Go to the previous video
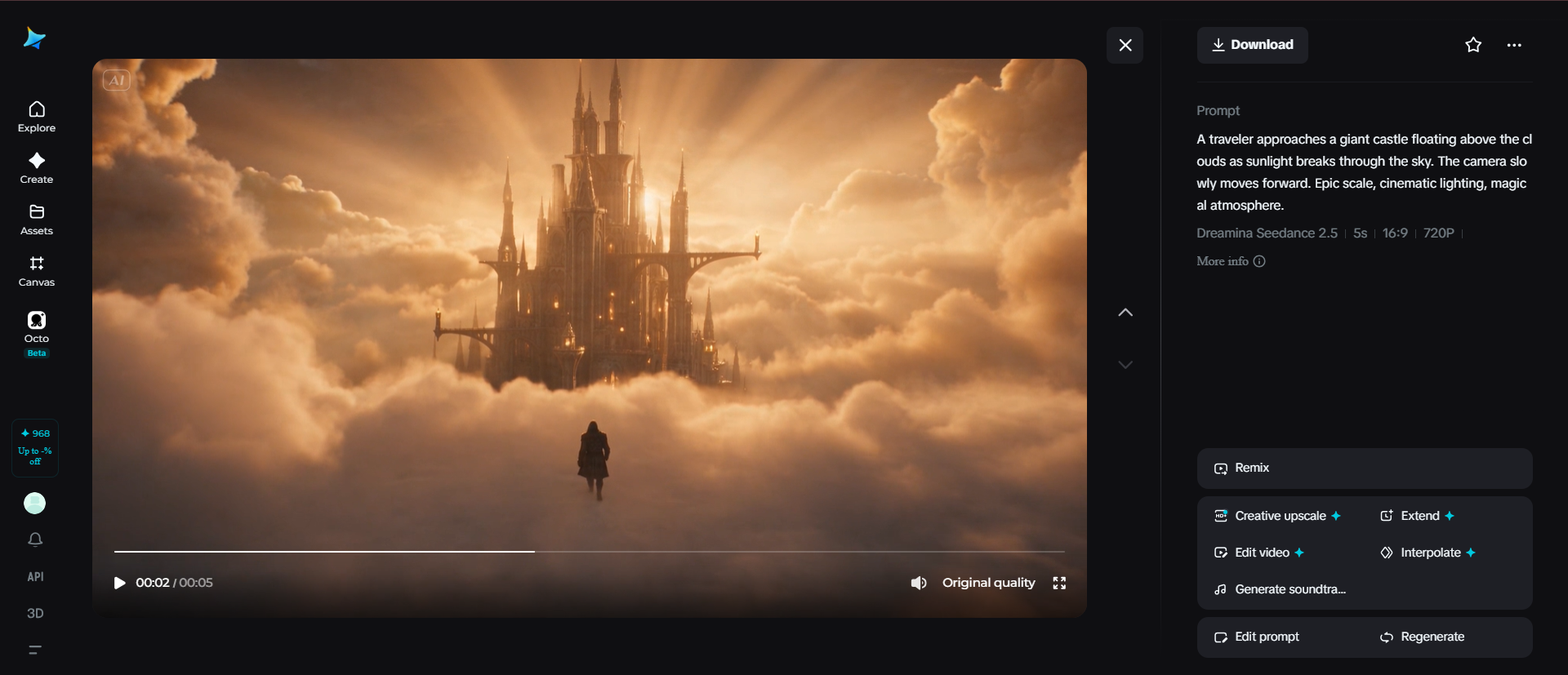The image size is (1568, 675). [1125, 313]
